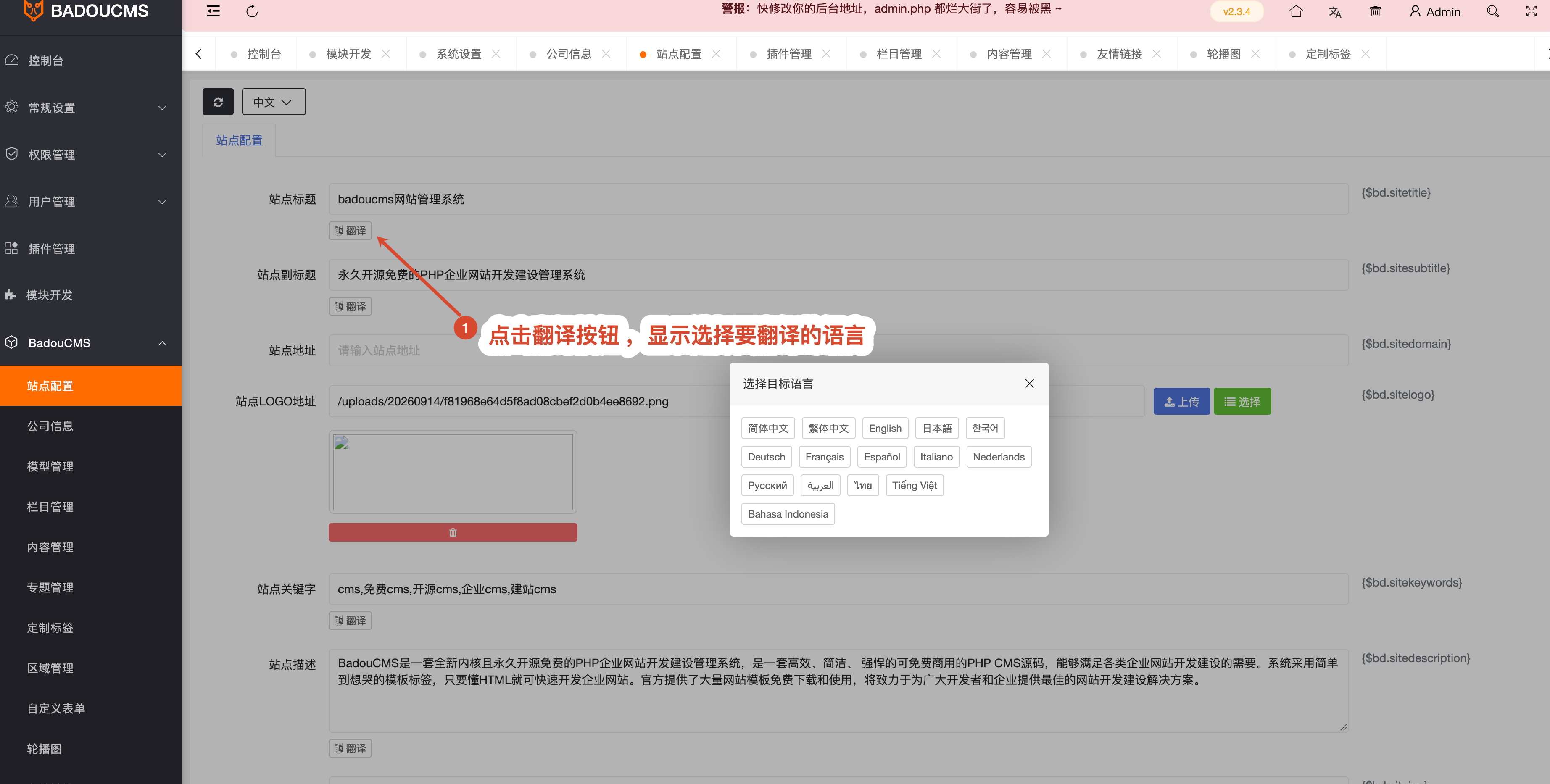Screen dimensions: 1550x784
Task: Open 专题管理 sidebar item
Action: 90,587
